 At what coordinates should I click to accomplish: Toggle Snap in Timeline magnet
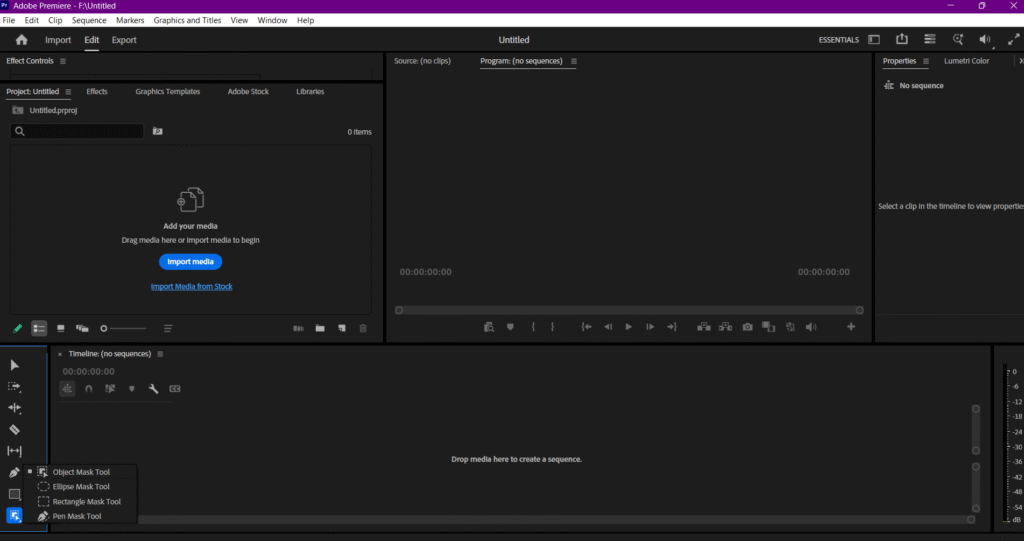point(89,389)
